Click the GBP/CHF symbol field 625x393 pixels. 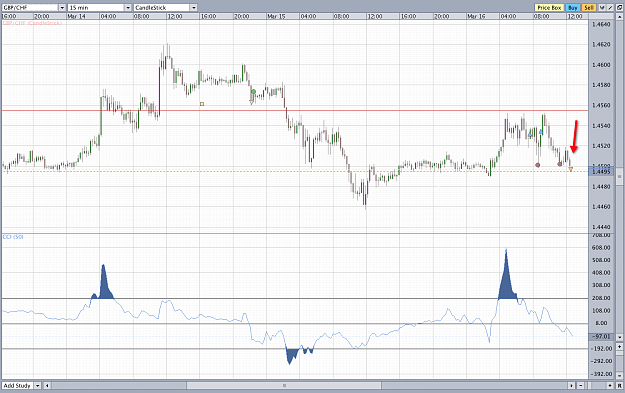click(30, 8)
